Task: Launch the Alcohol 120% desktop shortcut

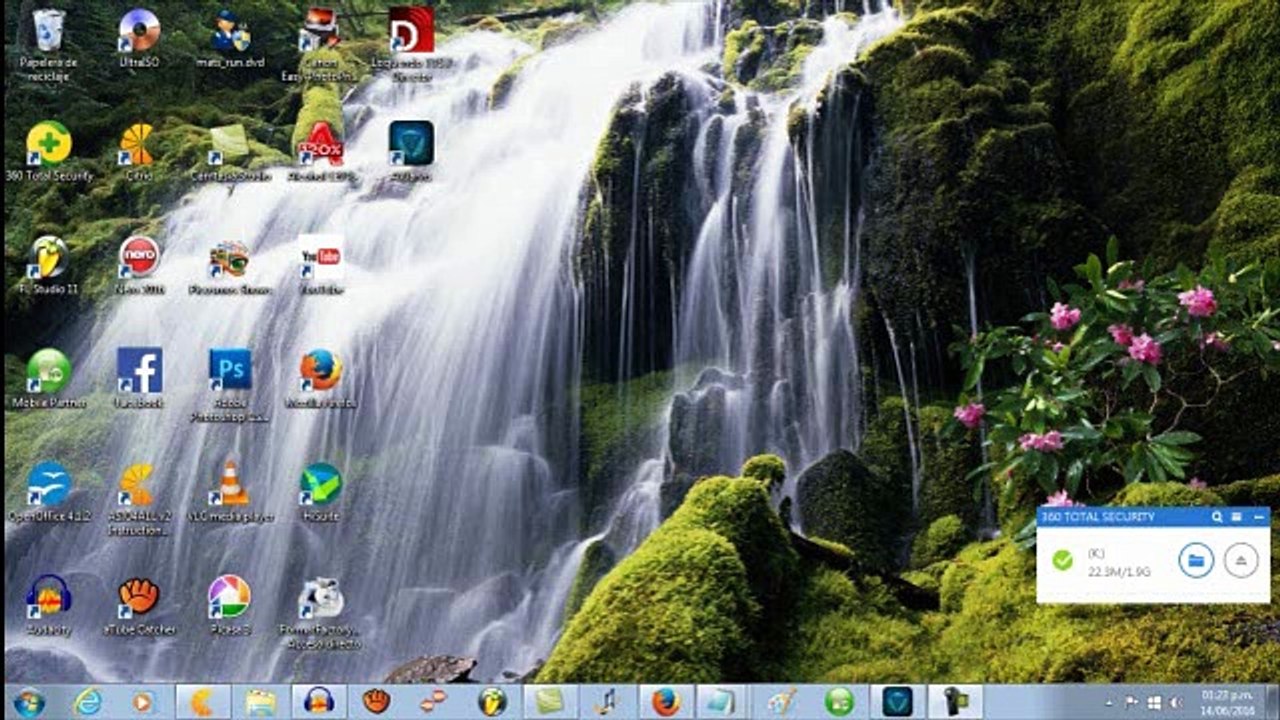Action: pos(320,143)
